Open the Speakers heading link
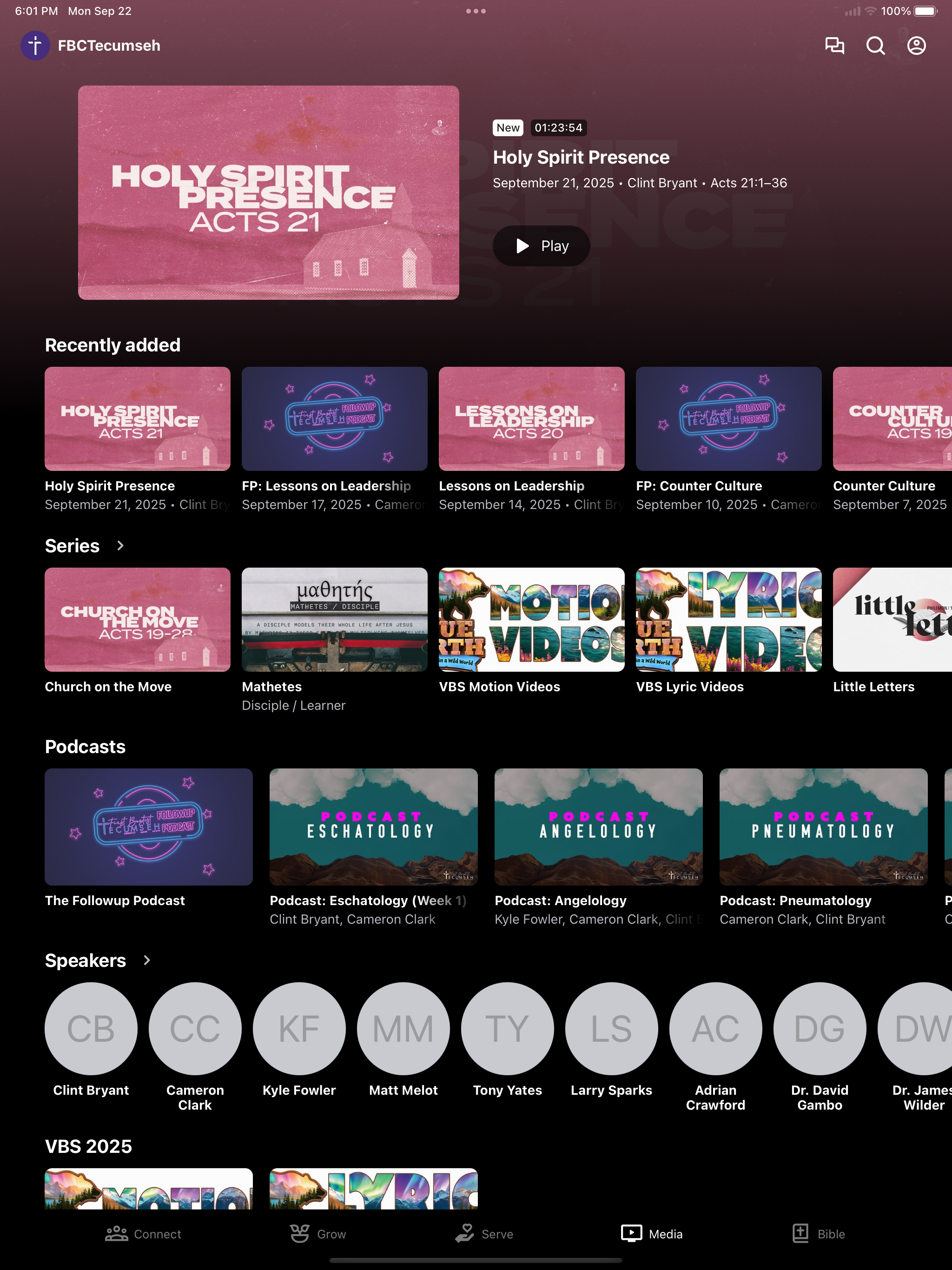Viewport: 952px width, 1270px height. click(86, 960)
